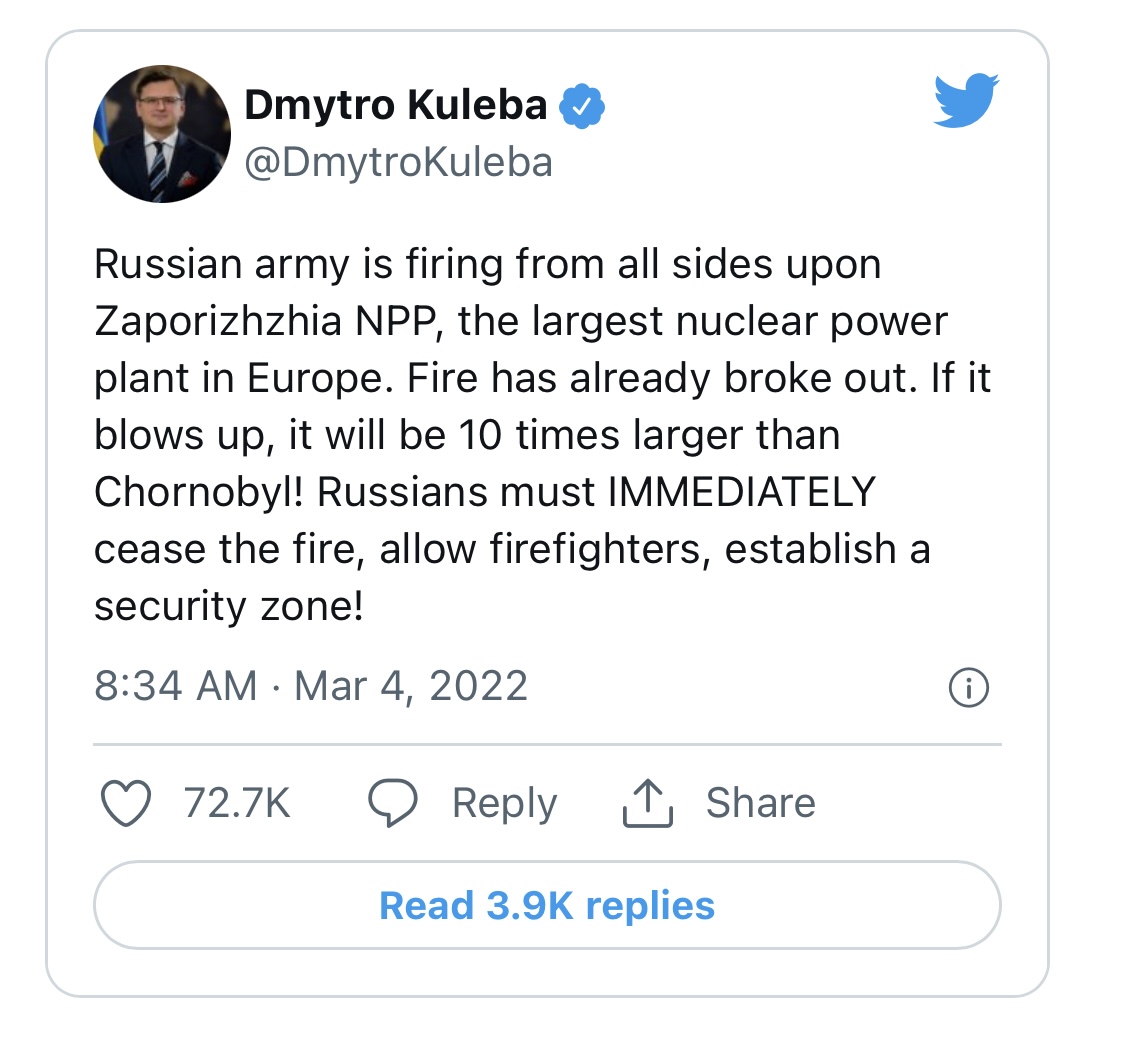The image size is (1125, 1039).
Task: Click the reply speech bubble icon
Action: 392,804
